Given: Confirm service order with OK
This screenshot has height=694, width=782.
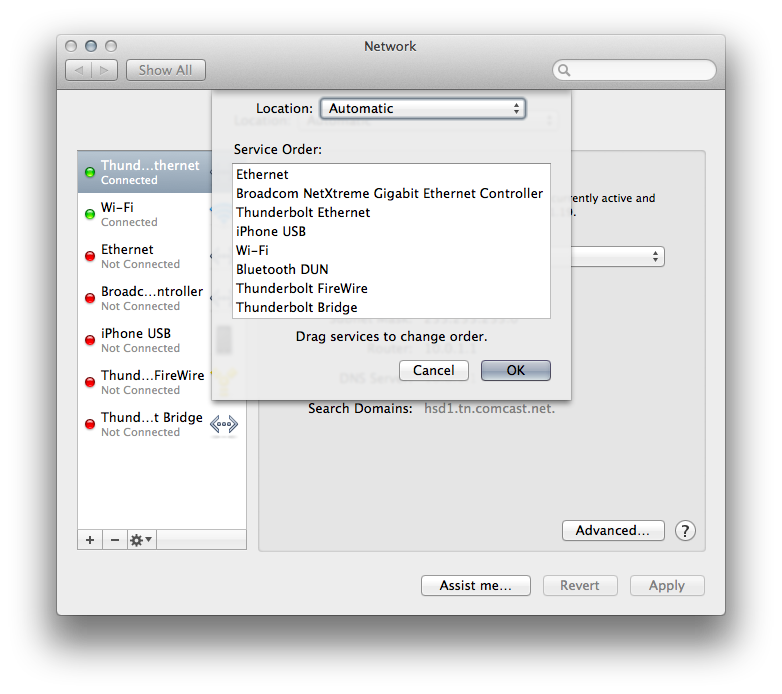Looking at the screenshot, I should tap(516, 370).
